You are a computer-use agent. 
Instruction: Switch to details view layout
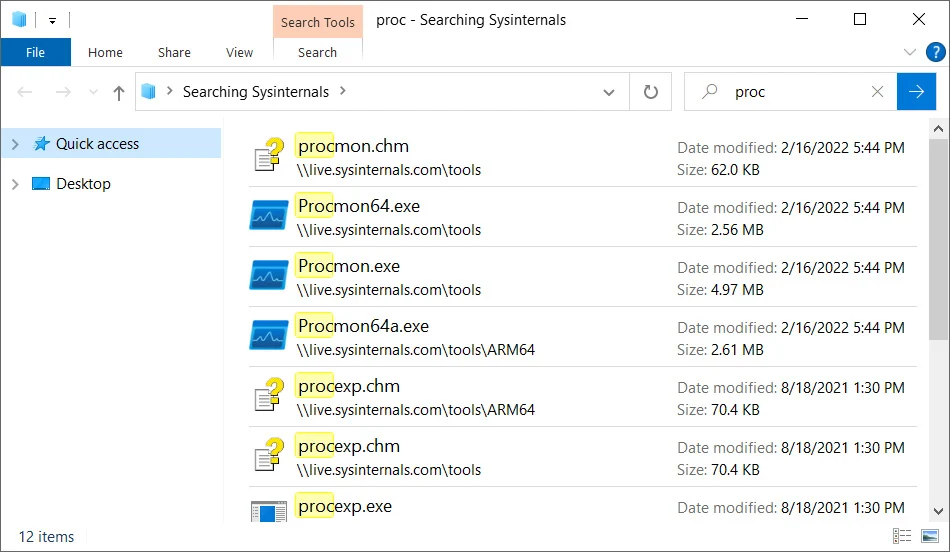coord(902,536)
